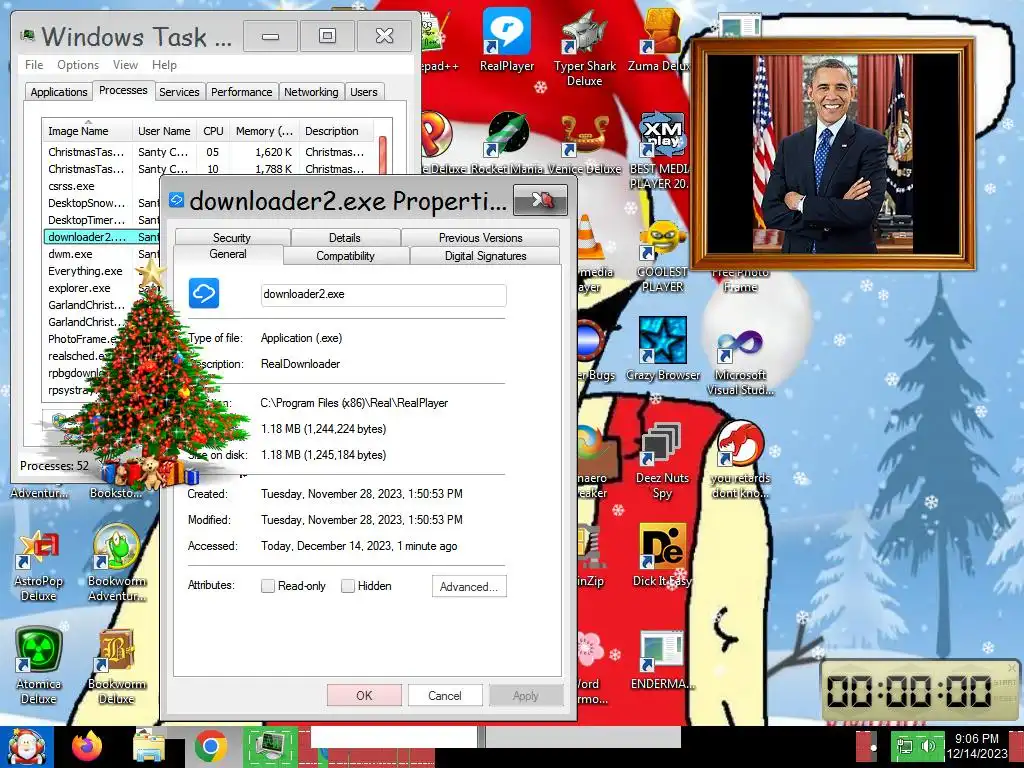Open Bookworm Adventures desktop icon
1024x768 pixels.
pos(117,563)
